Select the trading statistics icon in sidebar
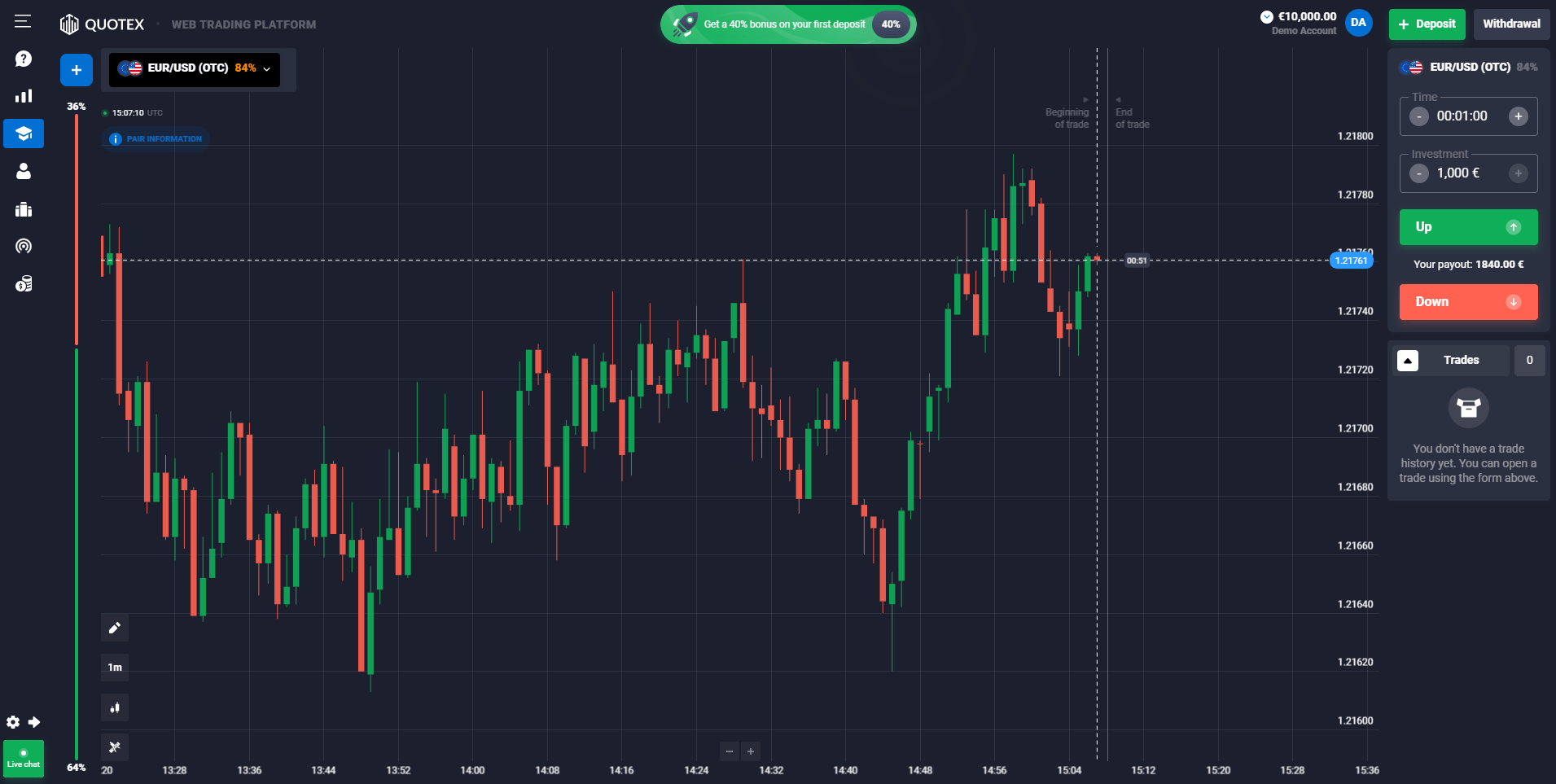Viewport: 1556px width, 784px height. point(23,95)
